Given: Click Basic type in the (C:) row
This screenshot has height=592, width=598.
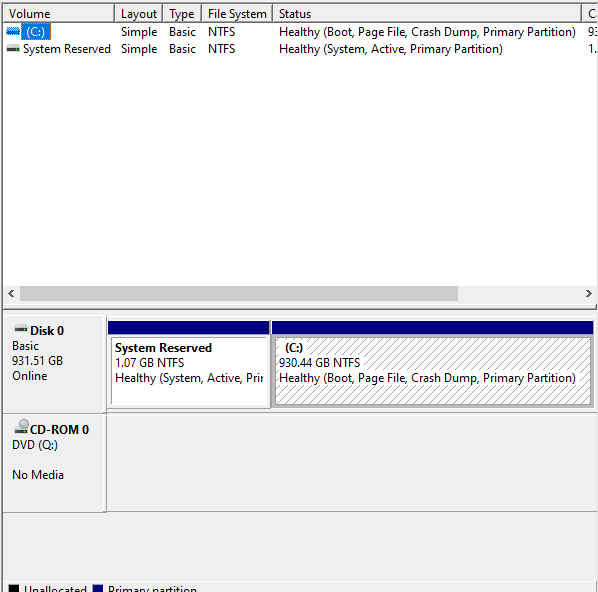Looking at the screenshot, I should pyautogui.click(x=182, y=32).
